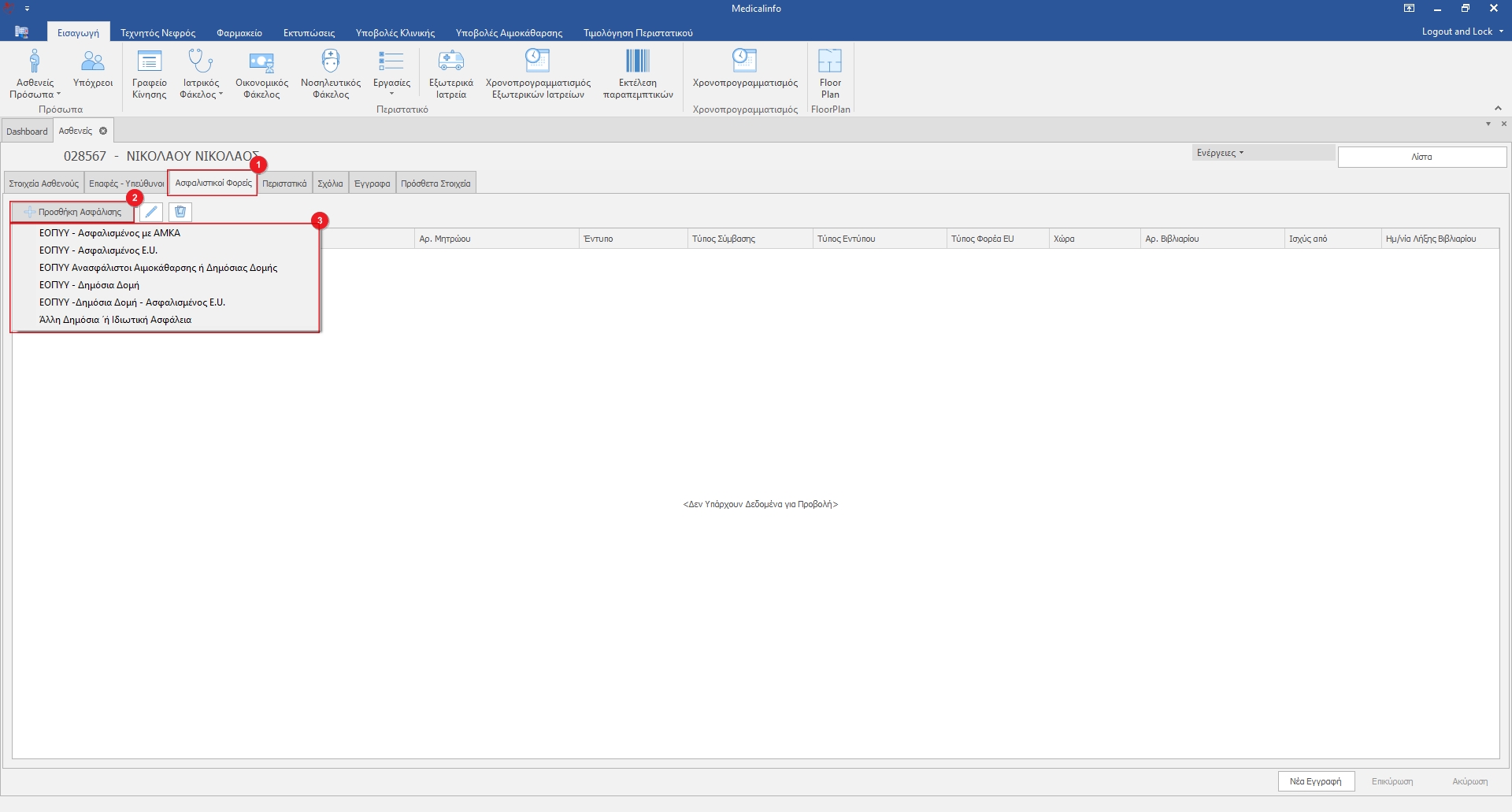Expand the Ενέργειες dropdown
The width and height of the screenshot is (1512, 812).
pyautogui.click(x=1220, y=153)
